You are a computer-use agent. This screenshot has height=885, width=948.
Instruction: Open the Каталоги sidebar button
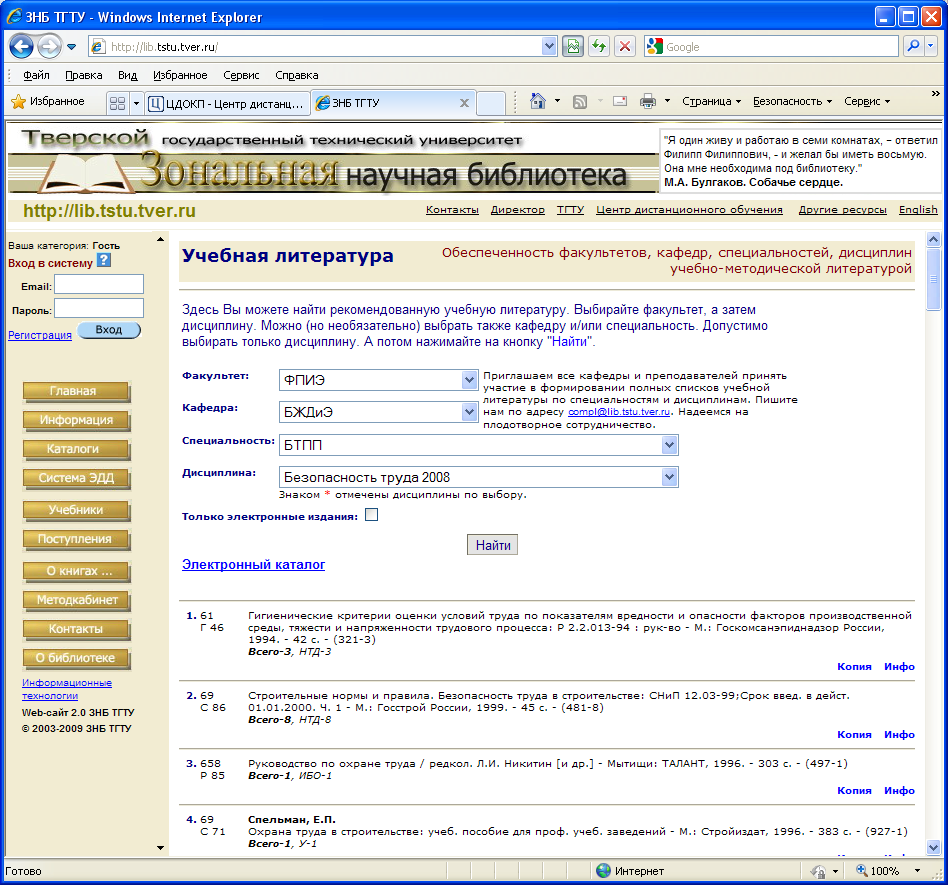click(76, 449)
